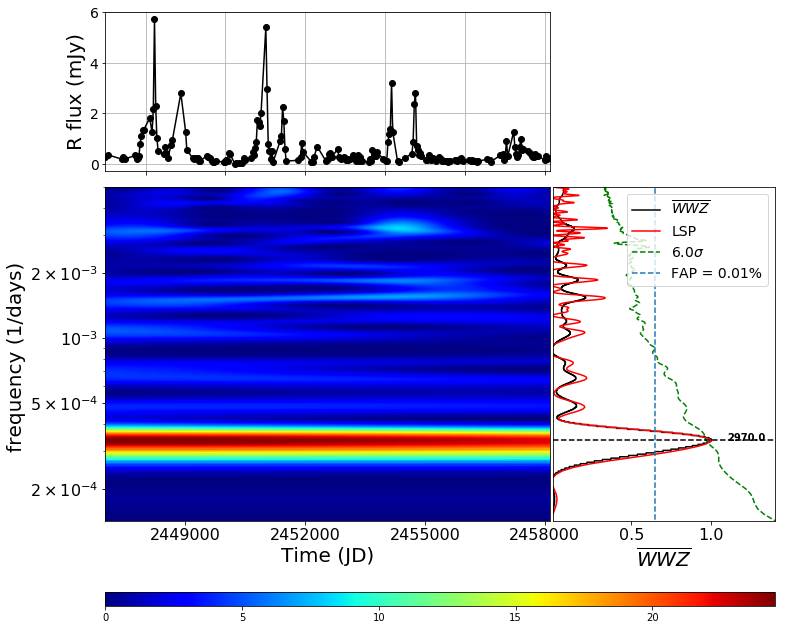
Task: Click the 'R flux (mJy)' axis label
Action: click(74, 93)
